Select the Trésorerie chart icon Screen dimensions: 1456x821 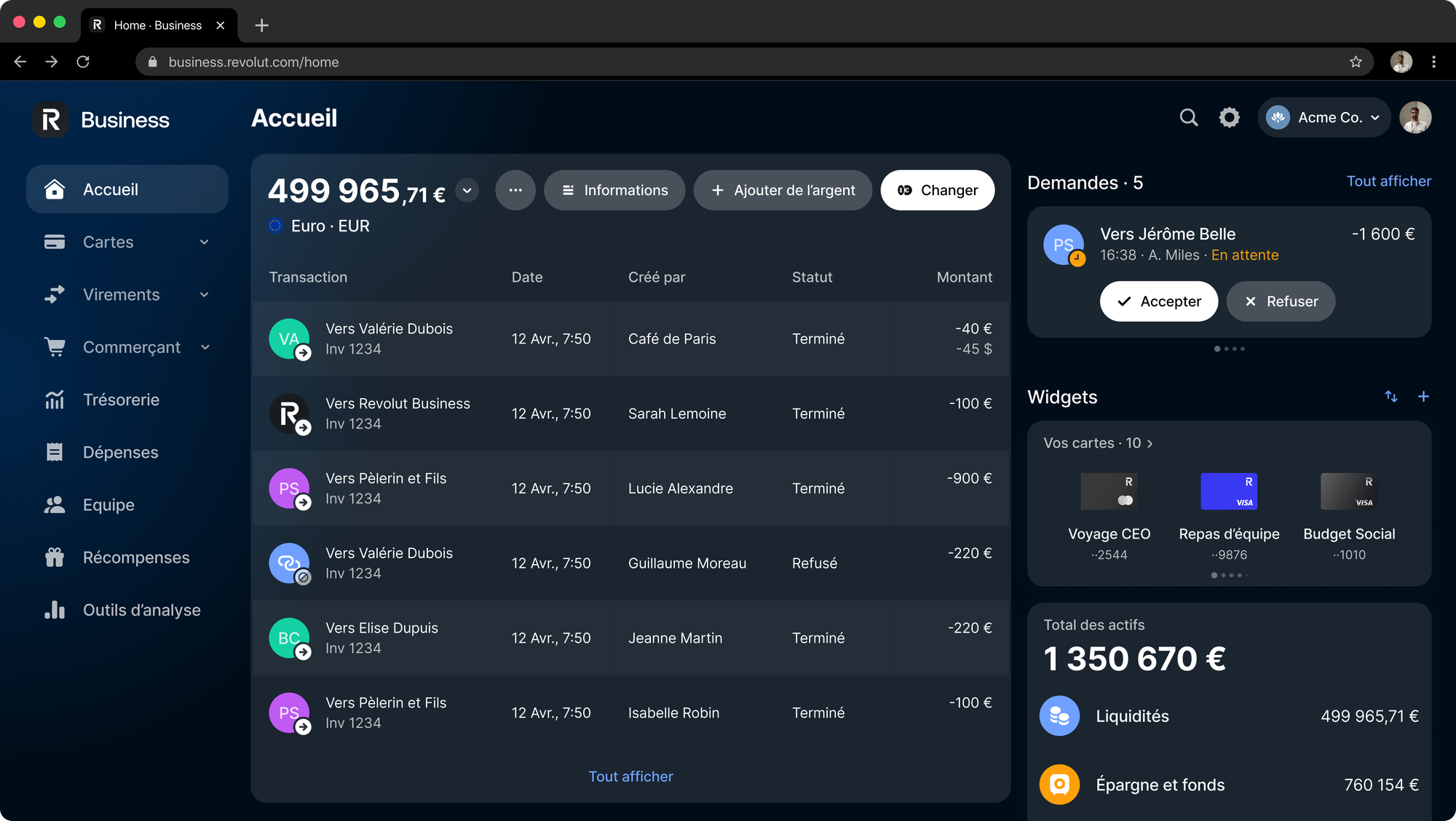55,400
